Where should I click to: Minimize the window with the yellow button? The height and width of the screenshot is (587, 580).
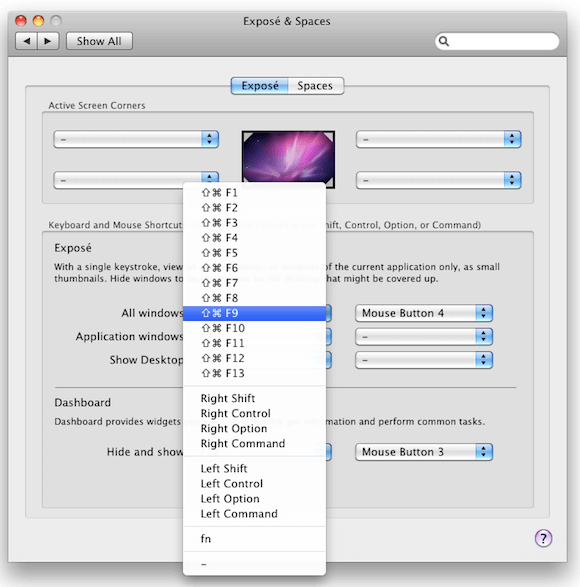pyautogui.click(x=38, y=21)
